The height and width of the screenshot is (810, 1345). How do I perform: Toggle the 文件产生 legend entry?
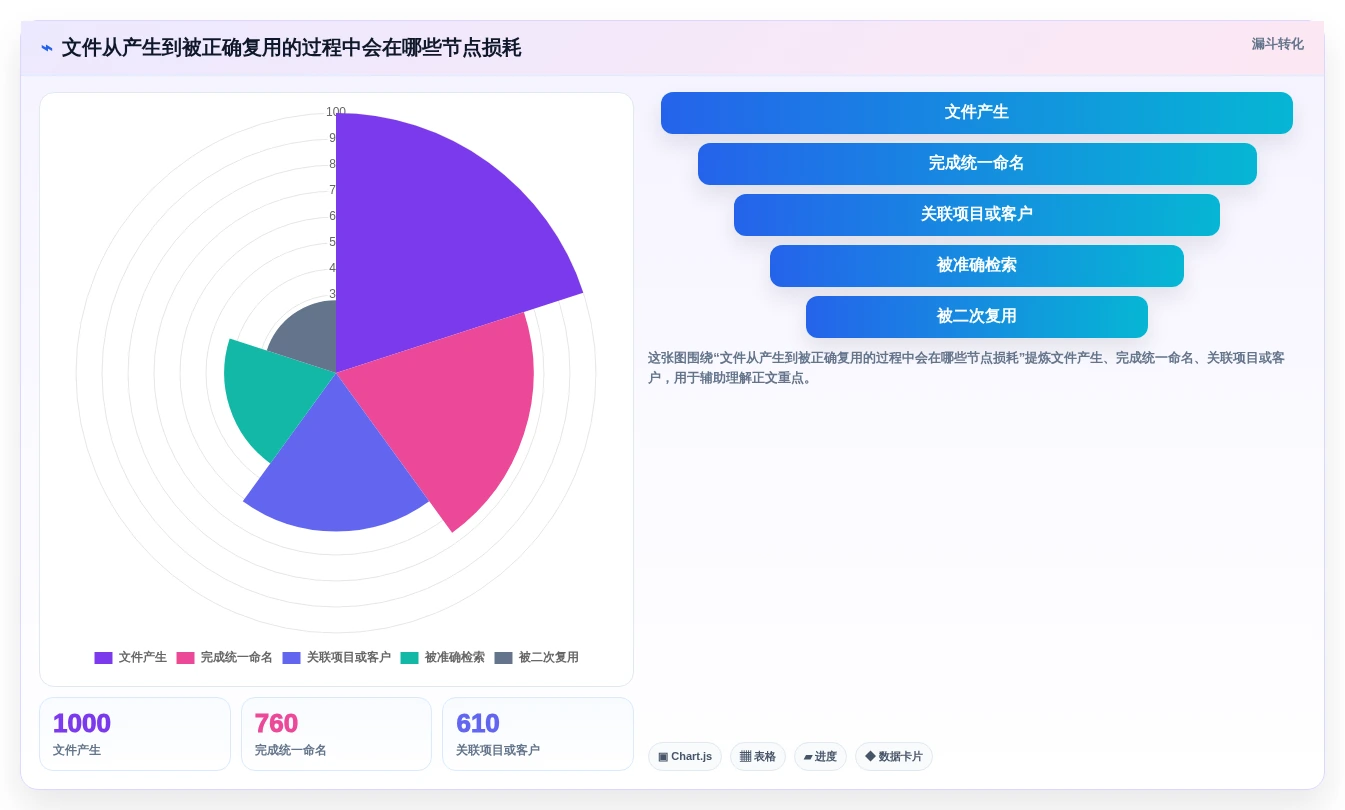click(x=131, y=658)
